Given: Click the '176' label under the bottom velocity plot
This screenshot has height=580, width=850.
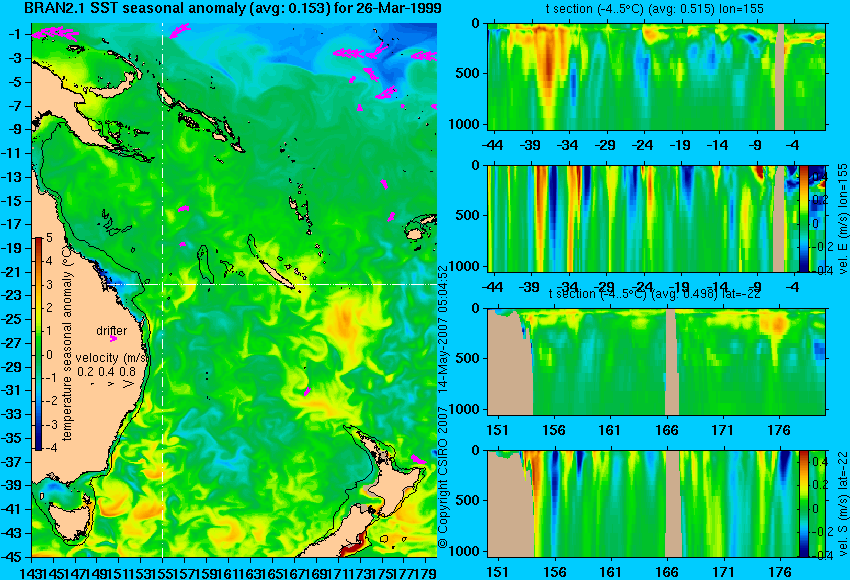Looking at the screenshot, I should [x=780, y=572].
